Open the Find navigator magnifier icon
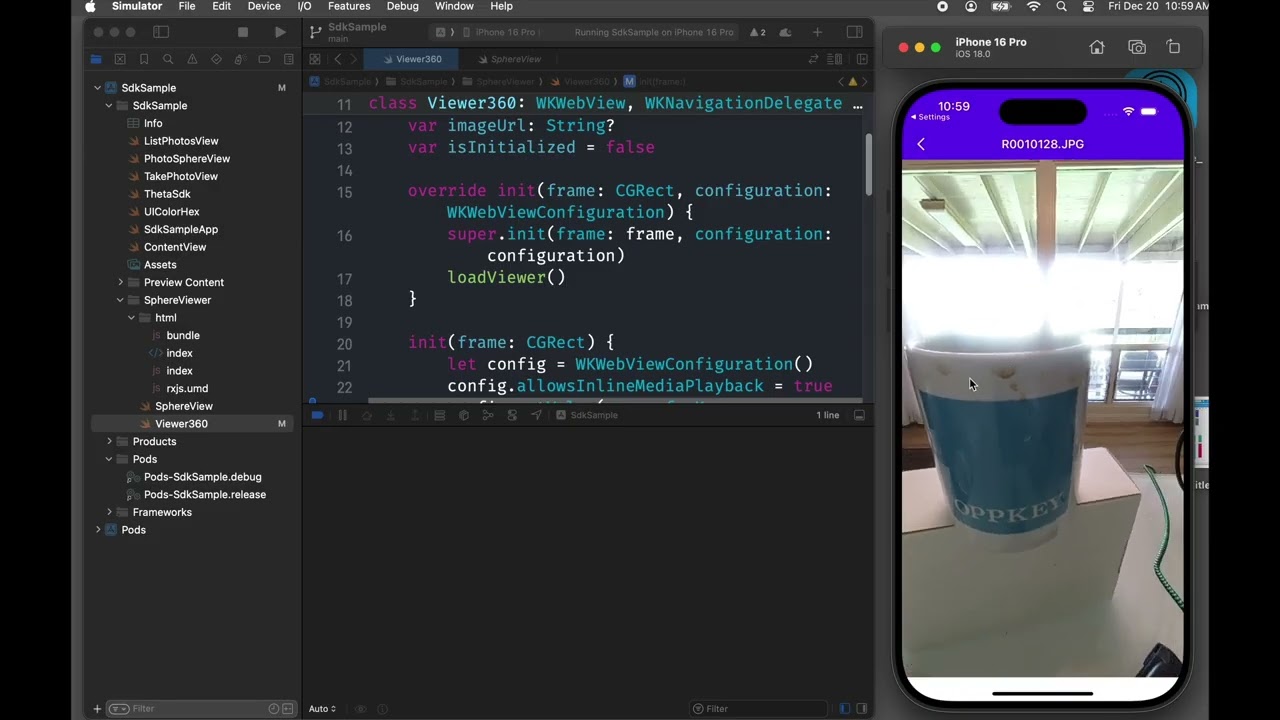This screenshot has width=1280, height=720. point(168,60)
